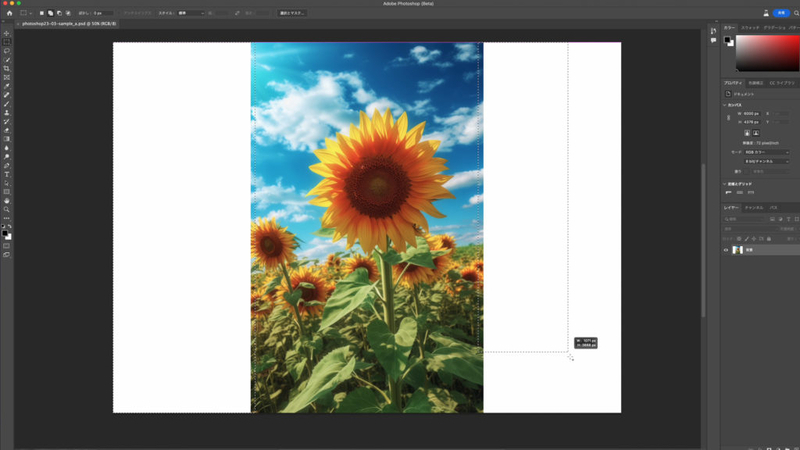This screenshot has width=800, height=450.
Task: Select the Path Selection tool
Action: (x=7, y=183)
